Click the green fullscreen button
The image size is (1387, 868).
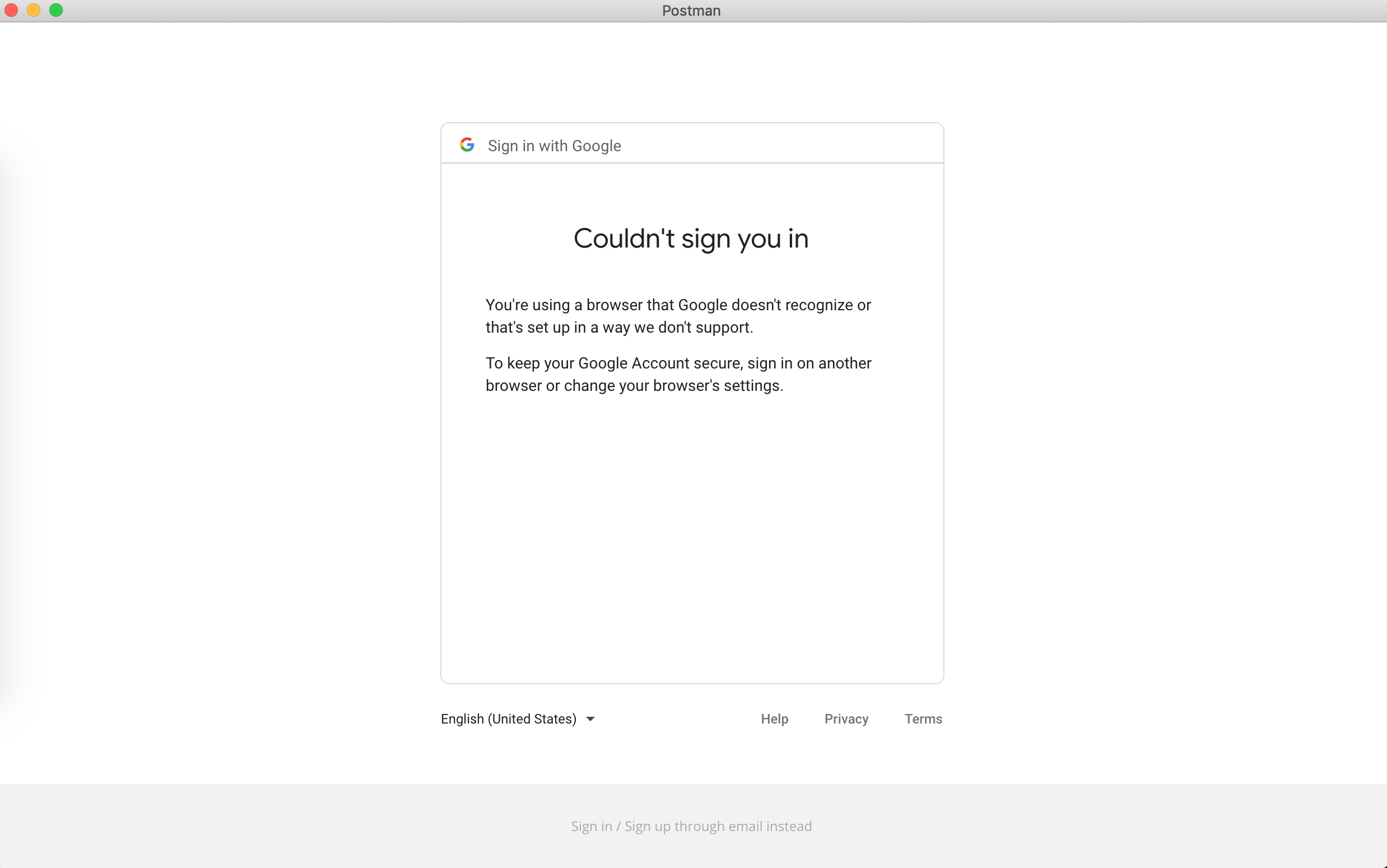tap(55, 10)
